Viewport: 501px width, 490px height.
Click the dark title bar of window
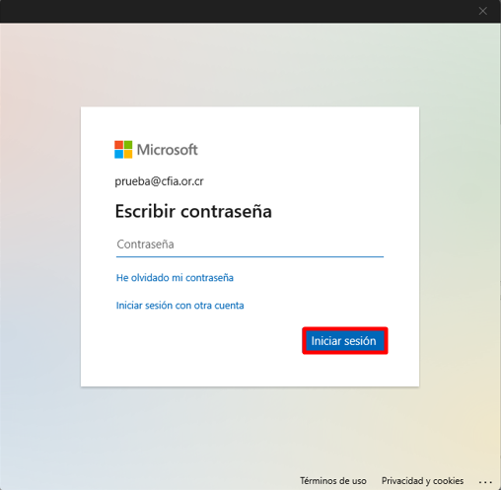(233, 11)
